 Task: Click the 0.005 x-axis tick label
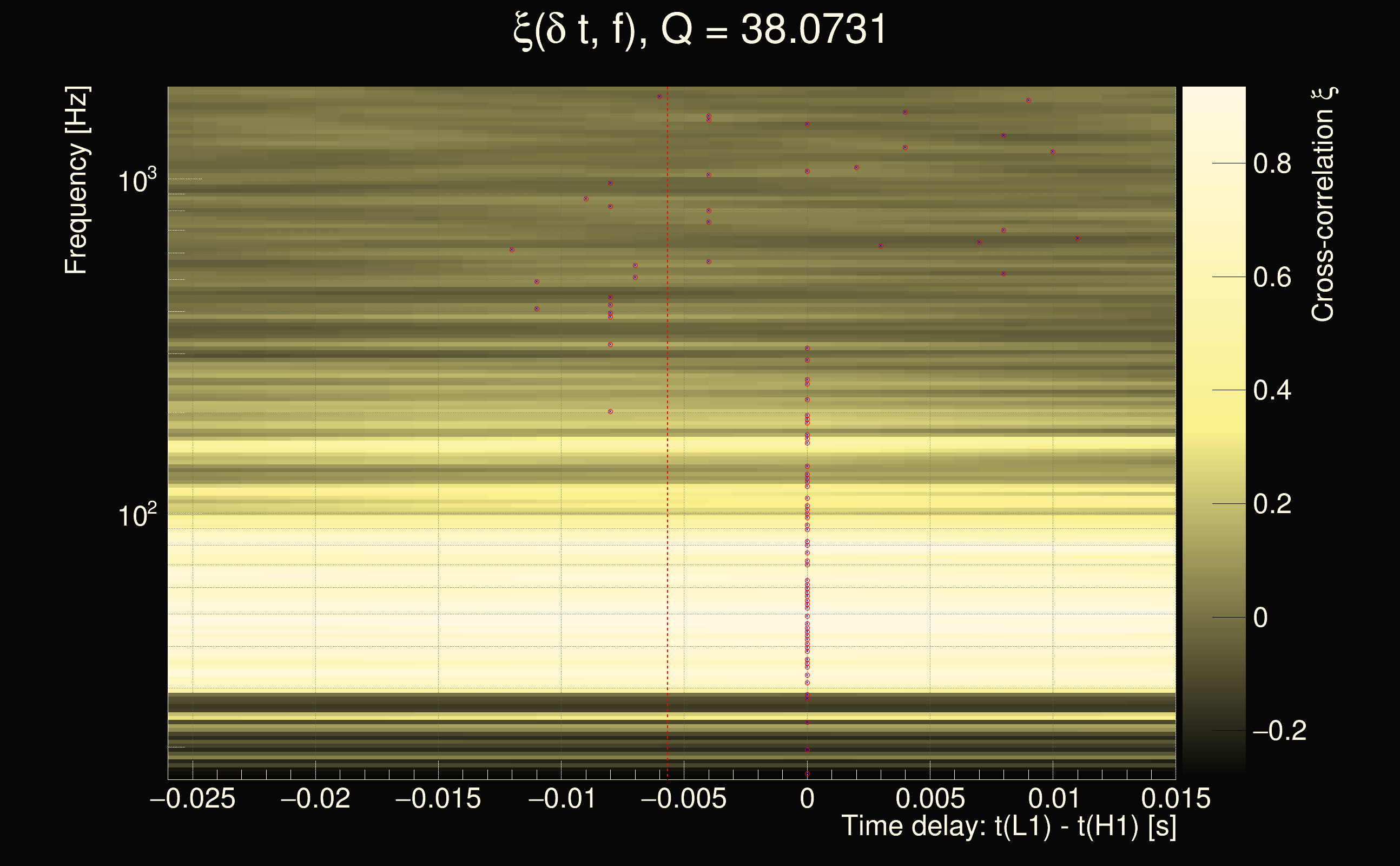point(930,799)
